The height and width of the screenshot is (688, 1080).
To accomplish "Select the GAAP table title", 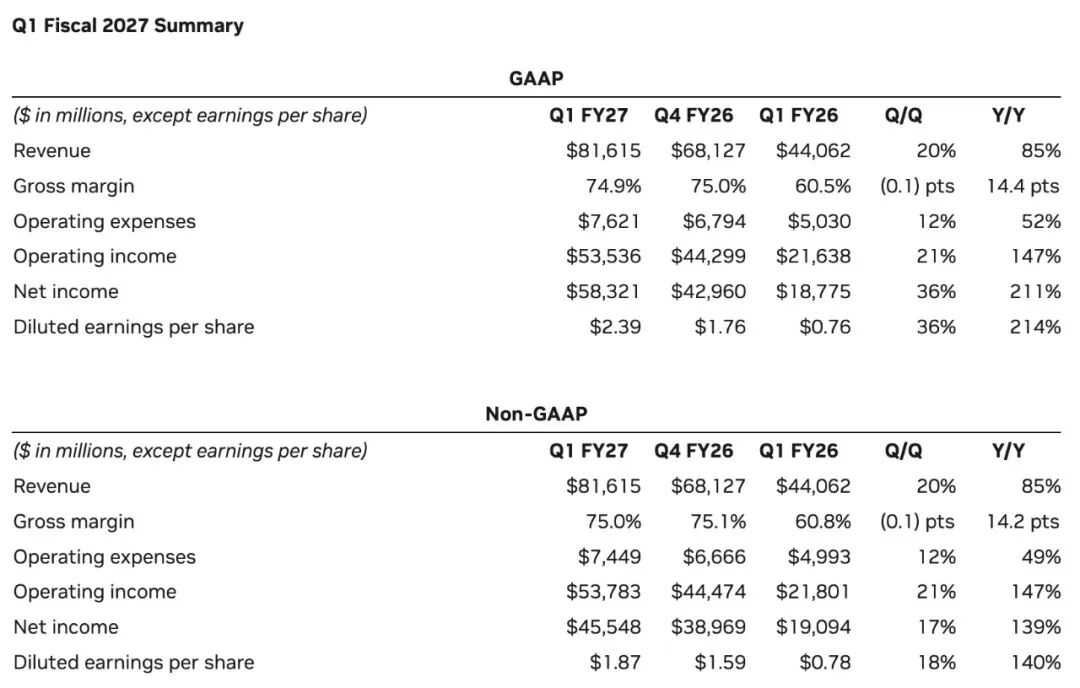I will tap(536, 79).
